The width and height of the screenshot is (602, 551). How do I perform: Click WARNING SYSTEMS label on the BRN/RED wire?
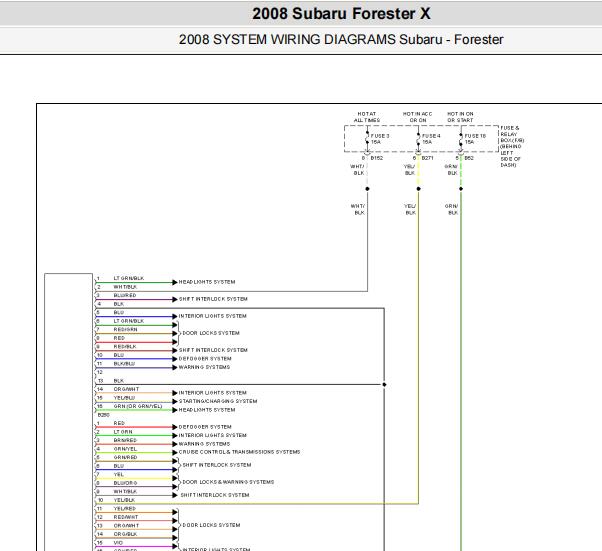[x=204, y=443]
